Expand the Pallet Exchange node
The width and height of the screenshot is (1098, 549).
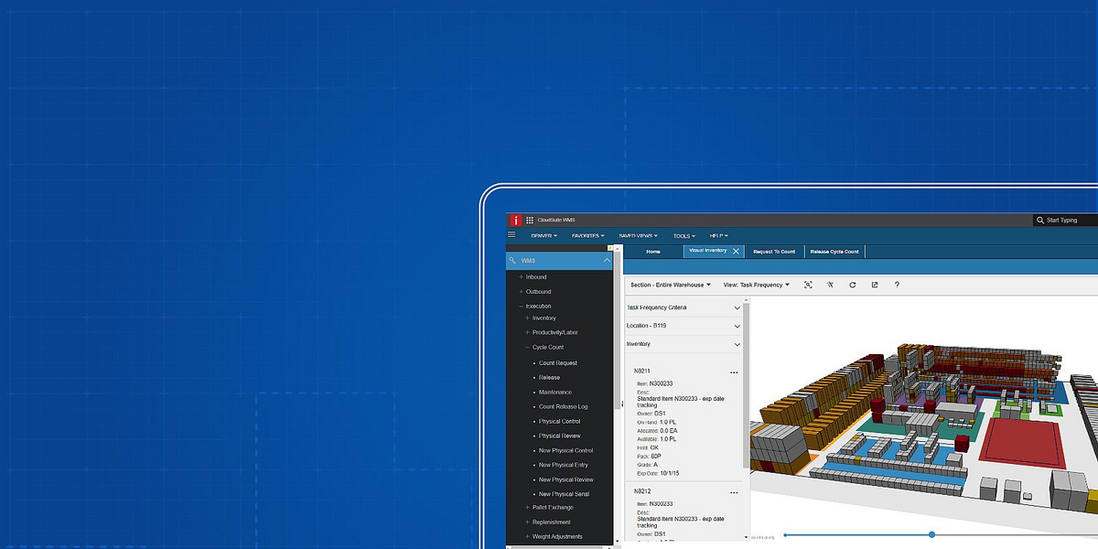527,508
